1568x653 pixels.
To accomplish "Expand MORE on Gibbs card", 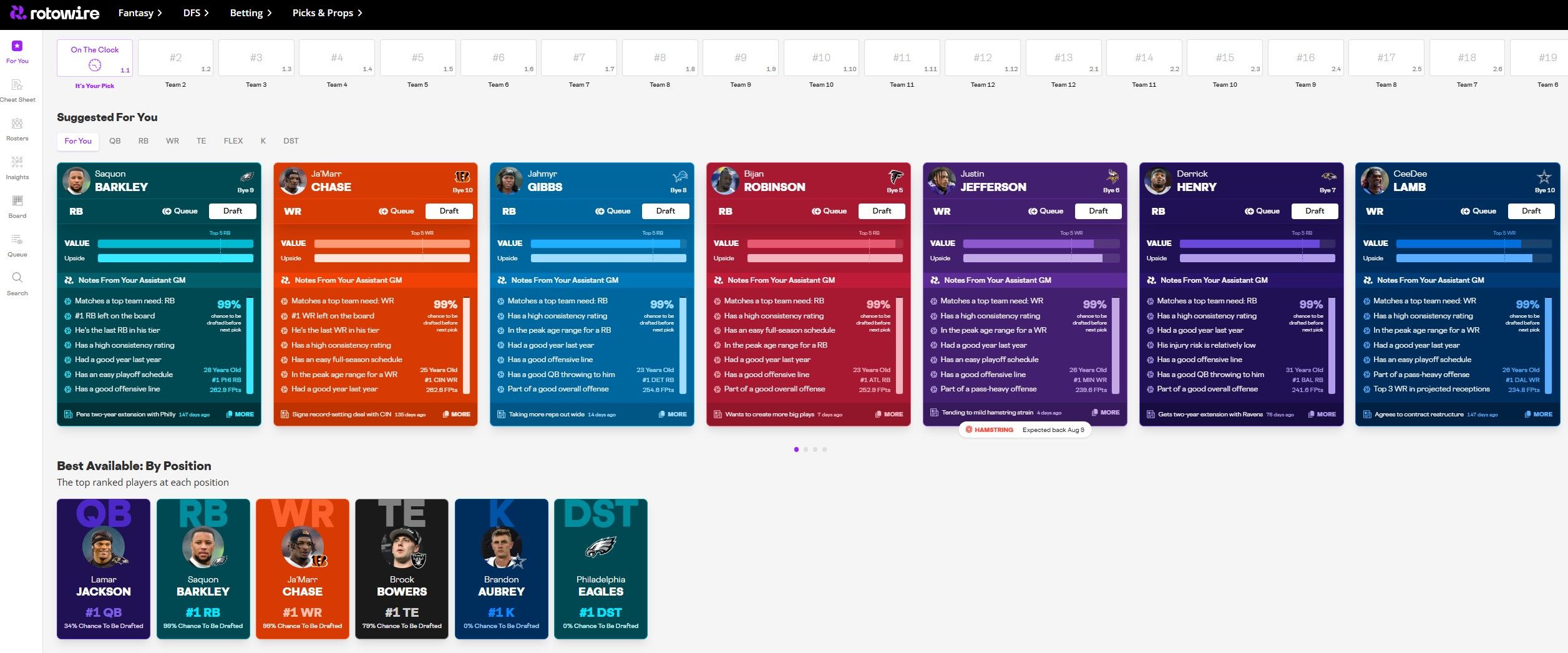I will (673, 415).
